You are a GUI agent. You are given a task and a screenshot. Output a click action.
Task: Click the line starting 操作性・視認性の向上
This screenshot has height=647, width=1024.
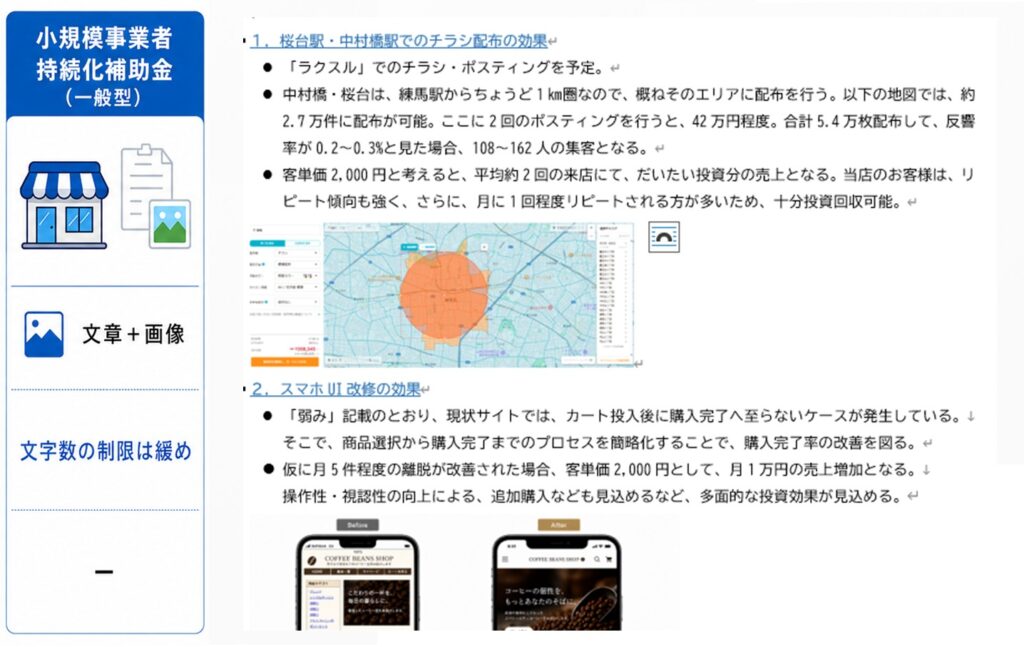[x=592, y=496]
